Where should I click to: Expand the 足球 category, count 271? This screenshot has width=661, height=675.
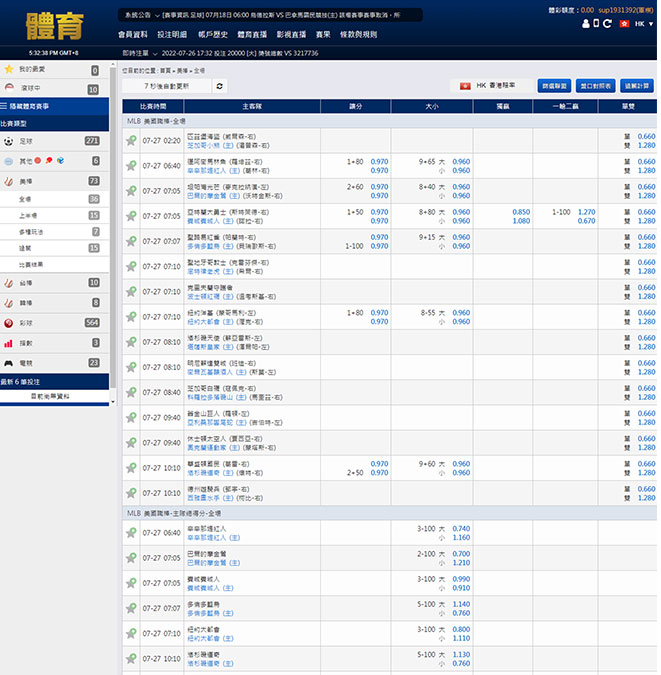(x=54, y=141)
